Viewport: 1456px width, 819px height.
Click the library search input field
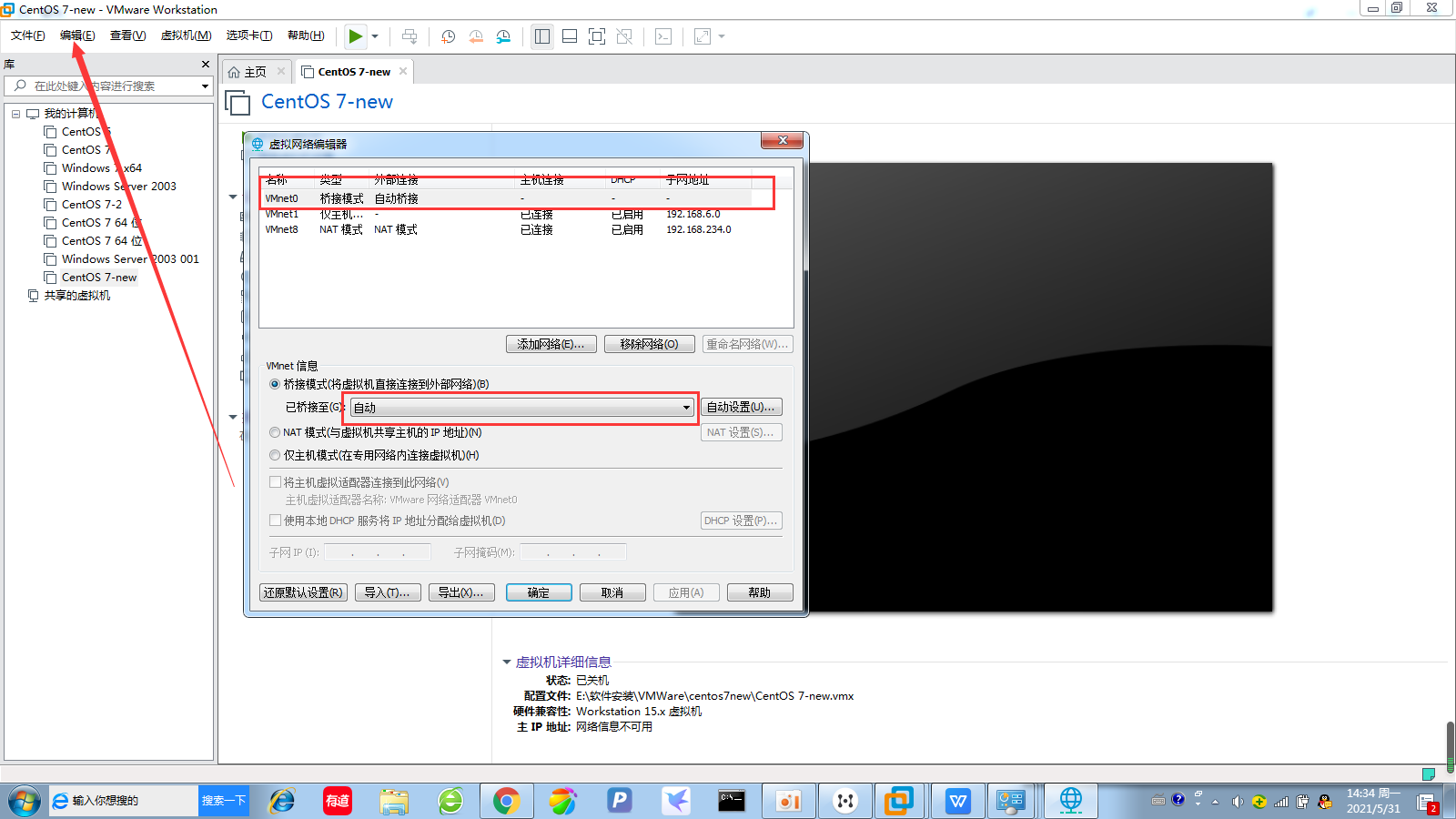click(108, 86)
